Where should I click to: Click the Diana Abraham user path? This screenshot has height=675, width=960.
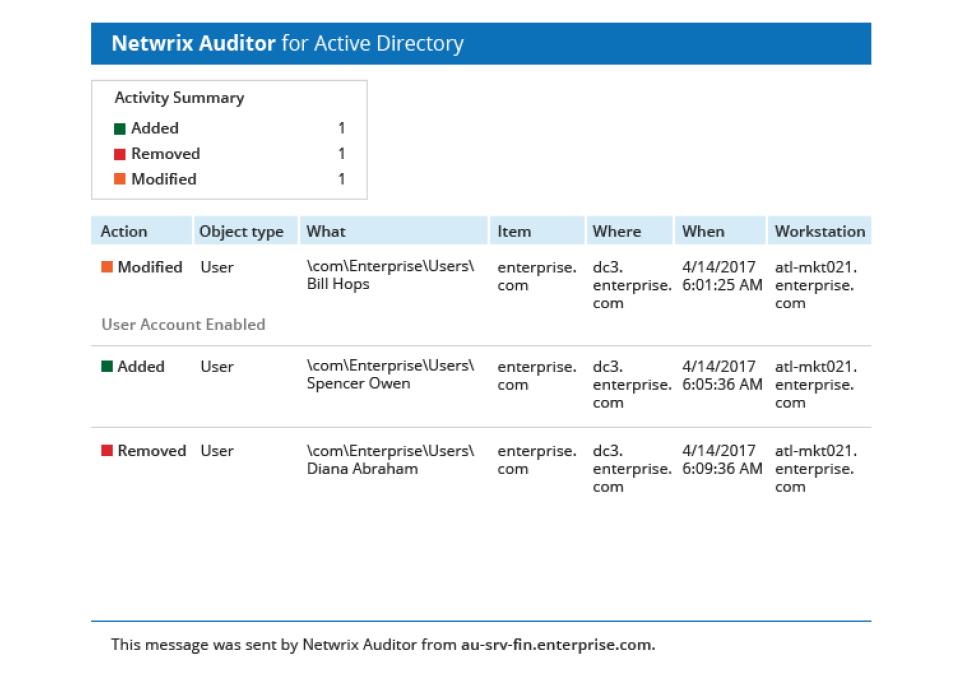point(391,459)
